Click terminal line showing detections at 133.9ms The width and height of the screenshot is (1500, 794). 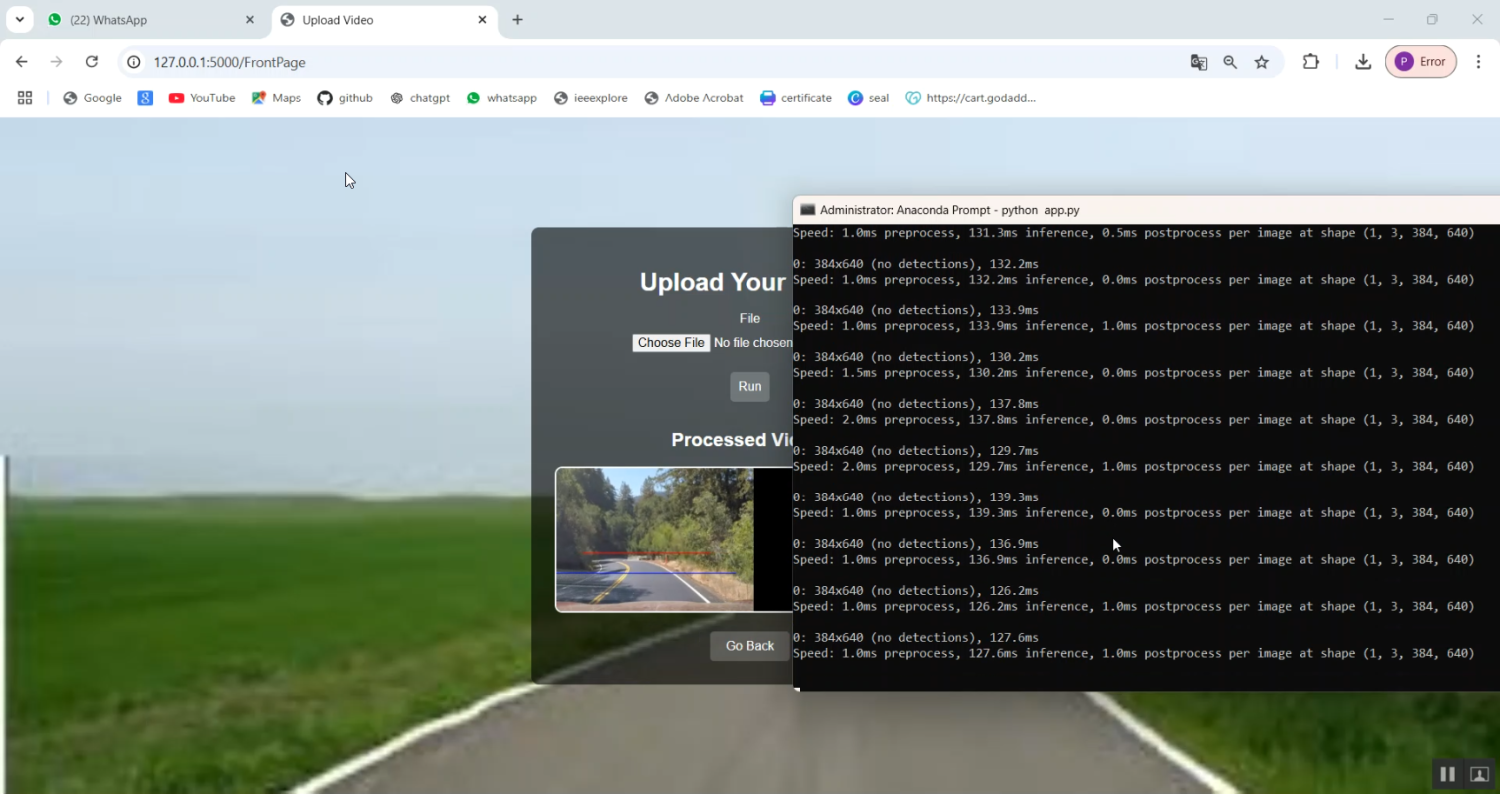(x=916, y=310)
